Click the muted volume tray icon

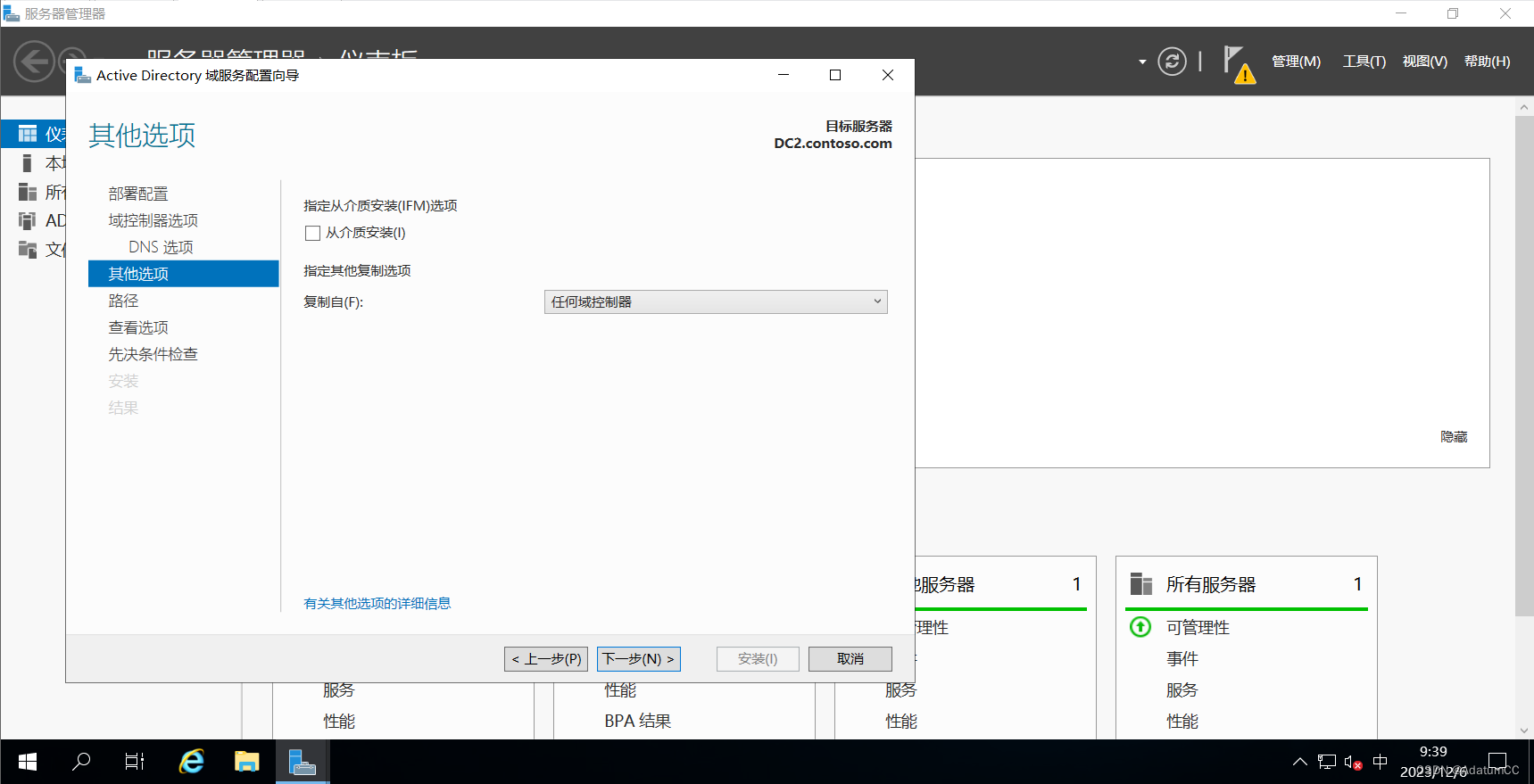point(1353,762)
